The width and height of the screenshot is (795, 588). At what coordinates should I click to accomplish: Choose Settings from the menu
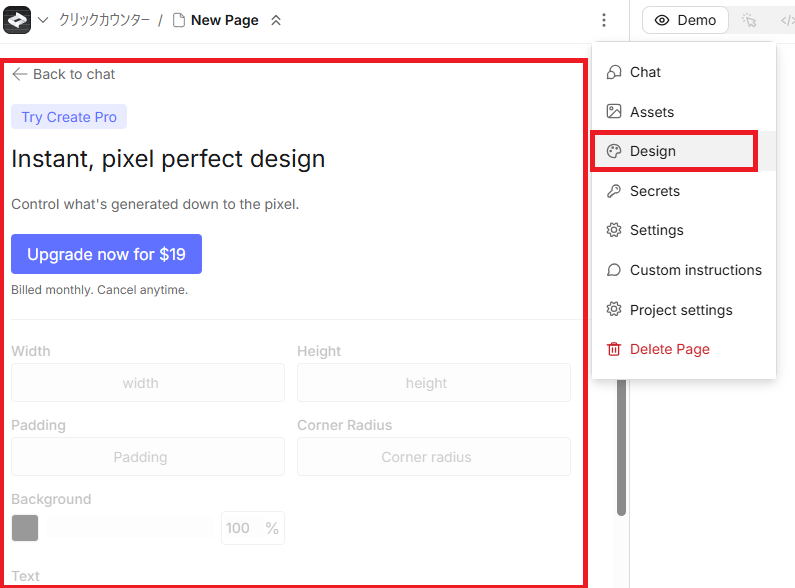tap(683, 230)
